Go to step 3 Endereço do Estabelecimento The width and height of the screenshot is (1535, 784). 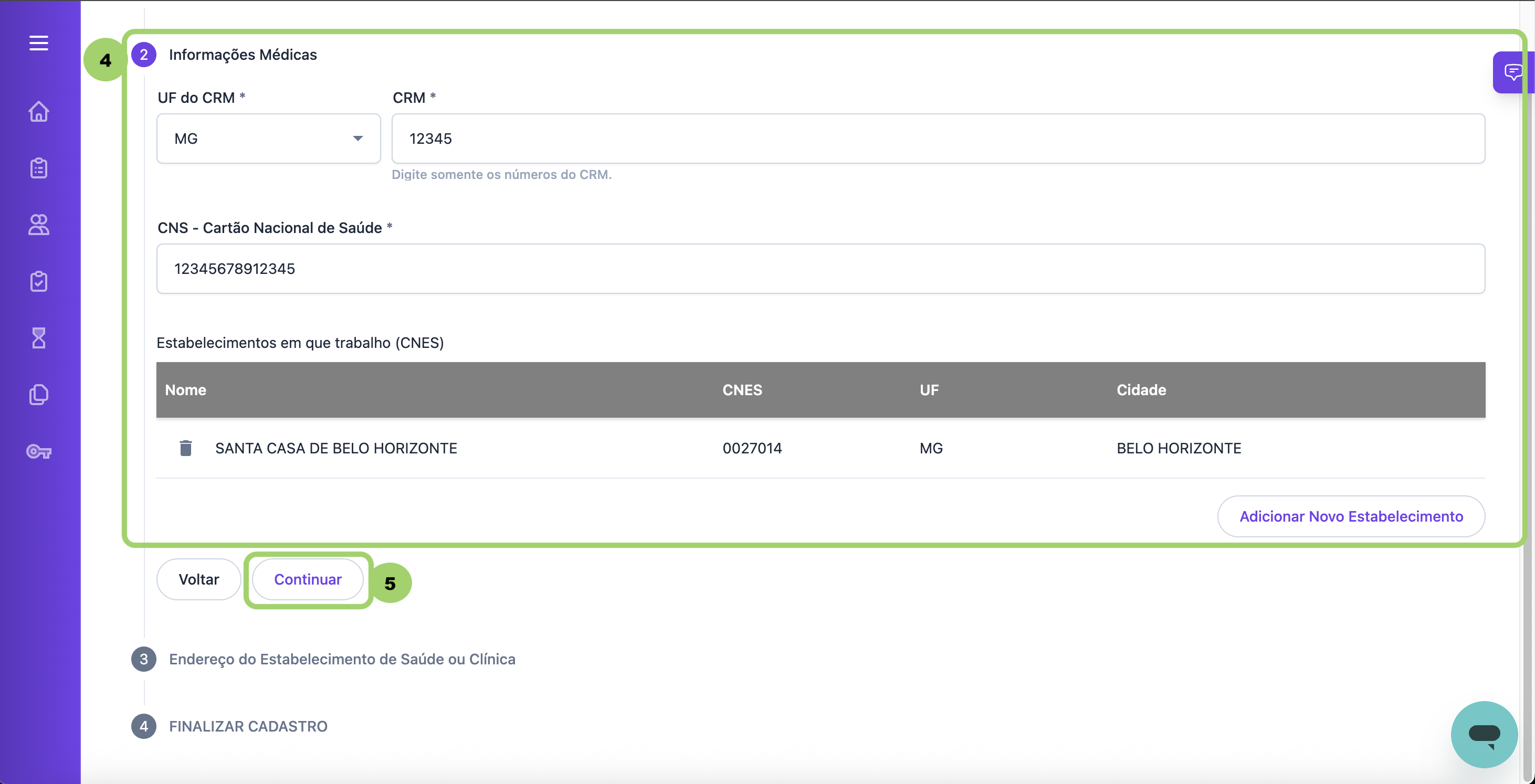click(341, 659)
